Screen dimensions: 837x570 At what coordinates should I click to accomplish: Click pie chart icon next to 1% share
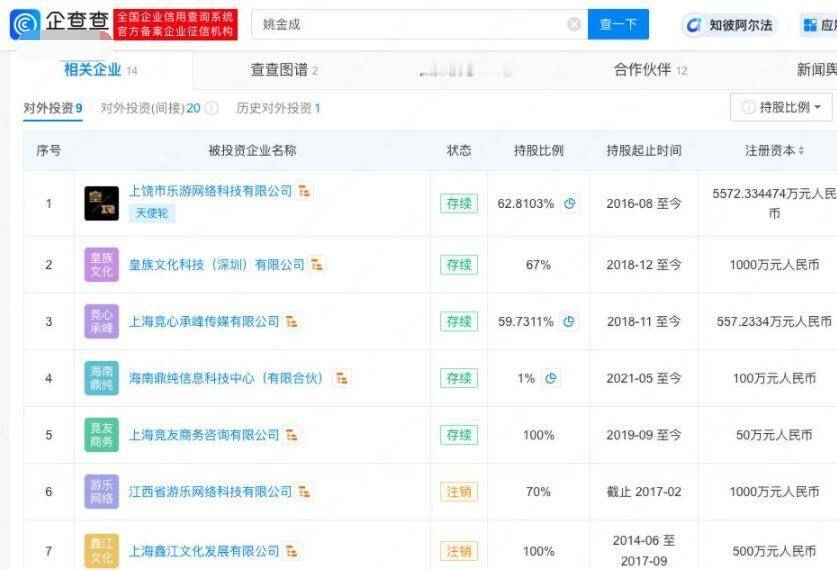point(550,378)
